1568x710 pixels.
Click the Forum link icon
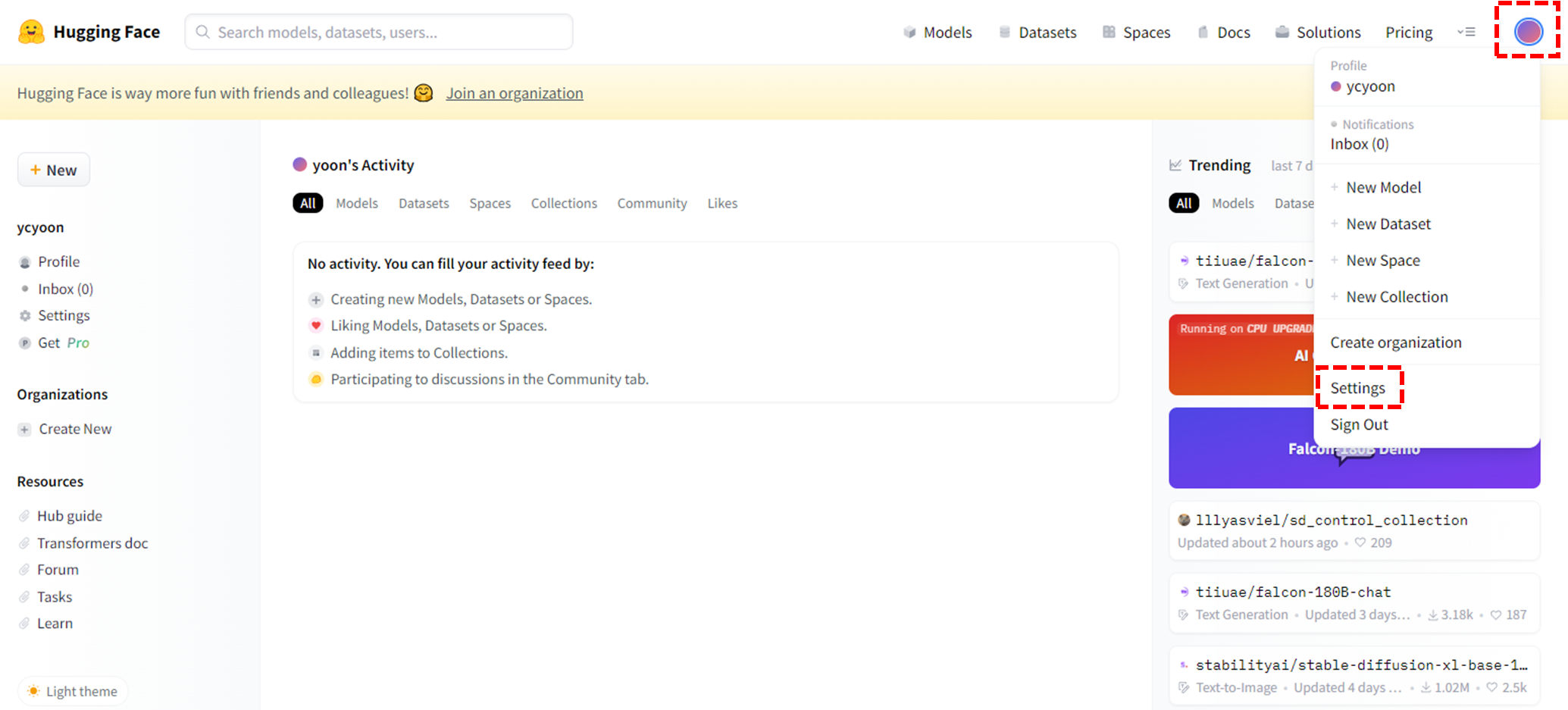tap(24, 570)
